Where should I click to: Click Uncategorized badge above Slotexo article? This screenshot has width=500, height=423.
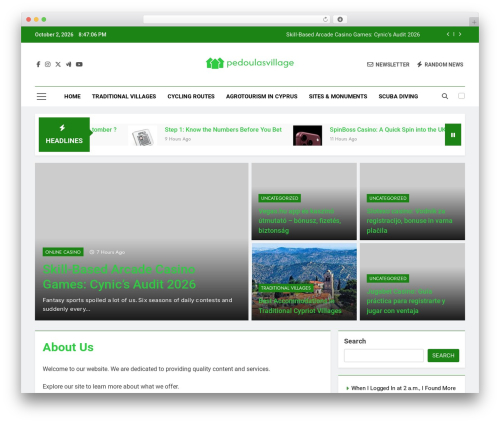click(x=388, y=198)
